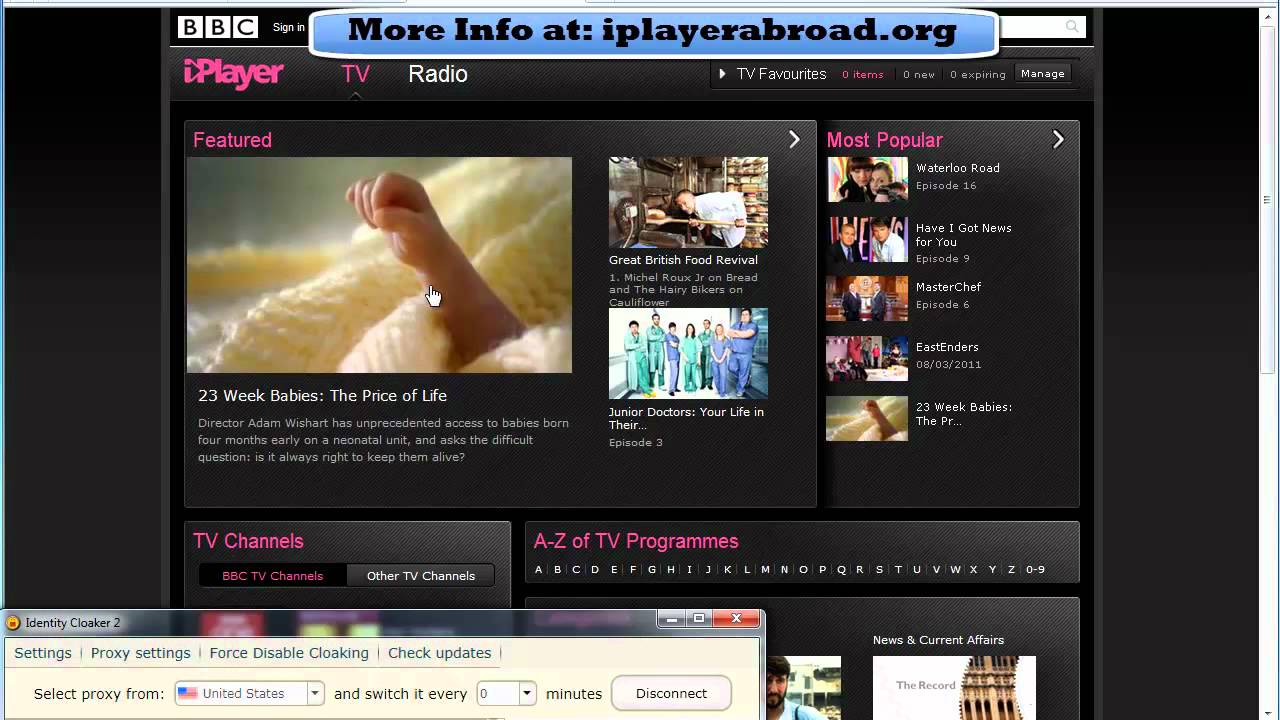Image resolution: width=1280 pixels, height=720 pixels.
Task: Maximize Identity Cloaker window
Action: coord(699,619)
